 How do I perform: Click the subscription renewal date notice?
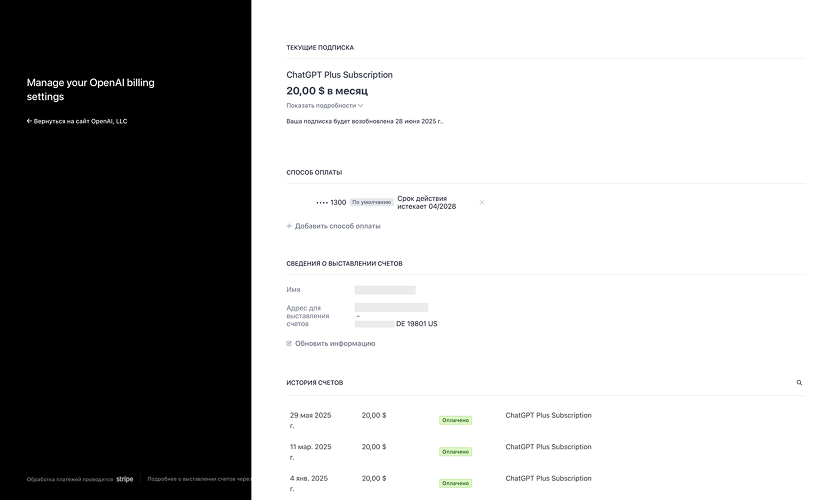click(x=365, y=122)
